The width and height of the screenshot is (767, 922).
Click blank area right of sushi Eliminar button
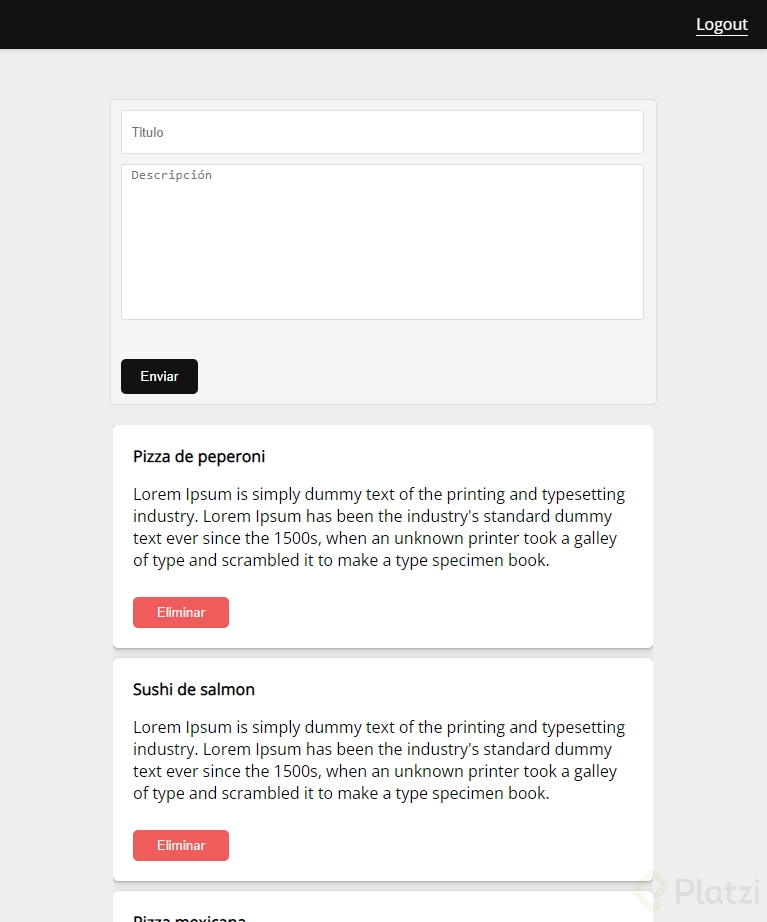pos(430,845)
